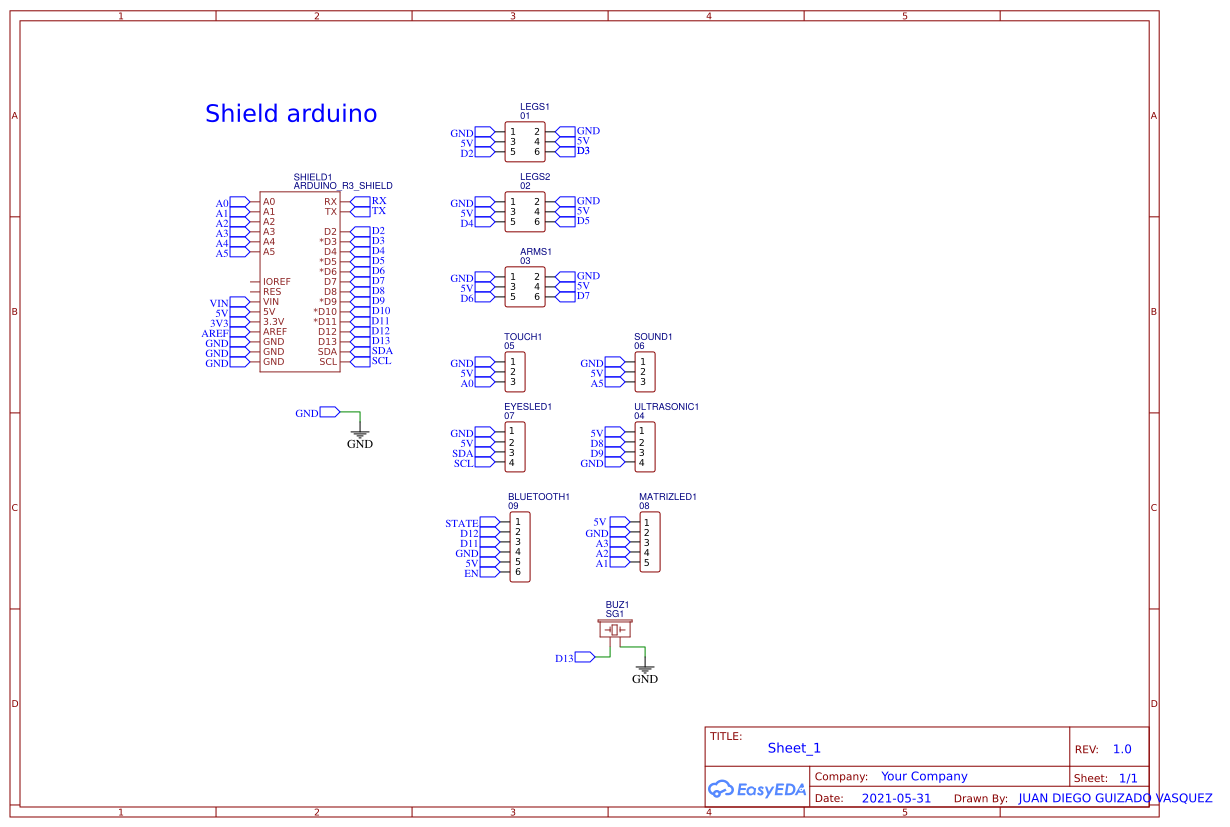Click the sheet count 1/1

(1128, 777)
